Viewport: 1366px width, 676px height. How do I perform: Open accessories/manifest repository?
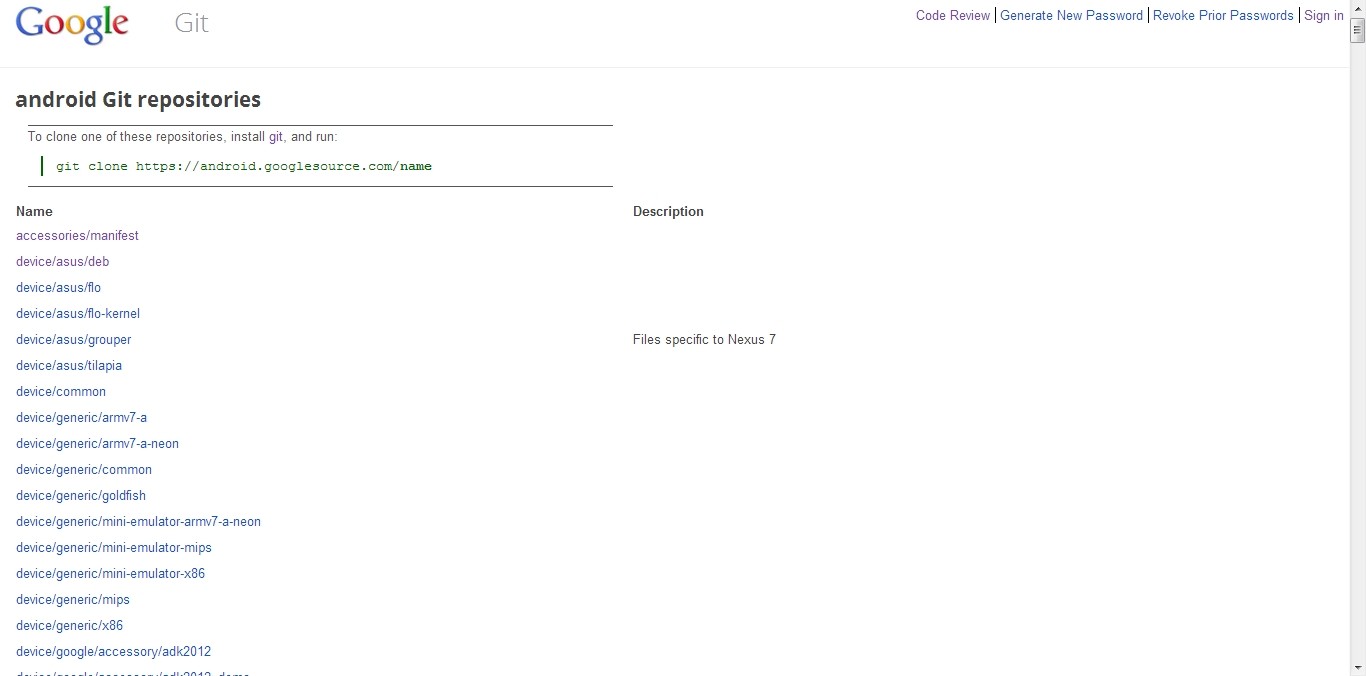(x=77, y=236)
